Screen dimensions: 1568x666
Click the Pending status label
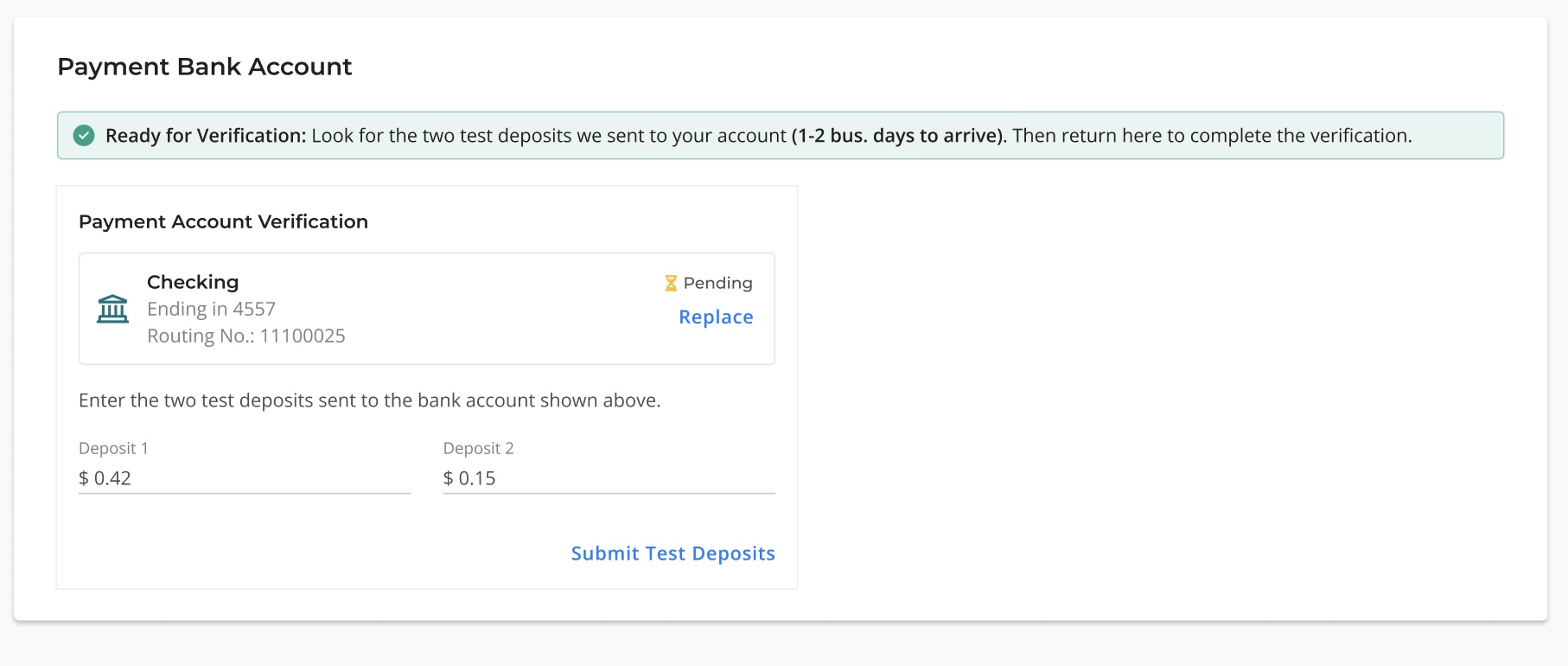pyautogui.click(x=717, y=283)
